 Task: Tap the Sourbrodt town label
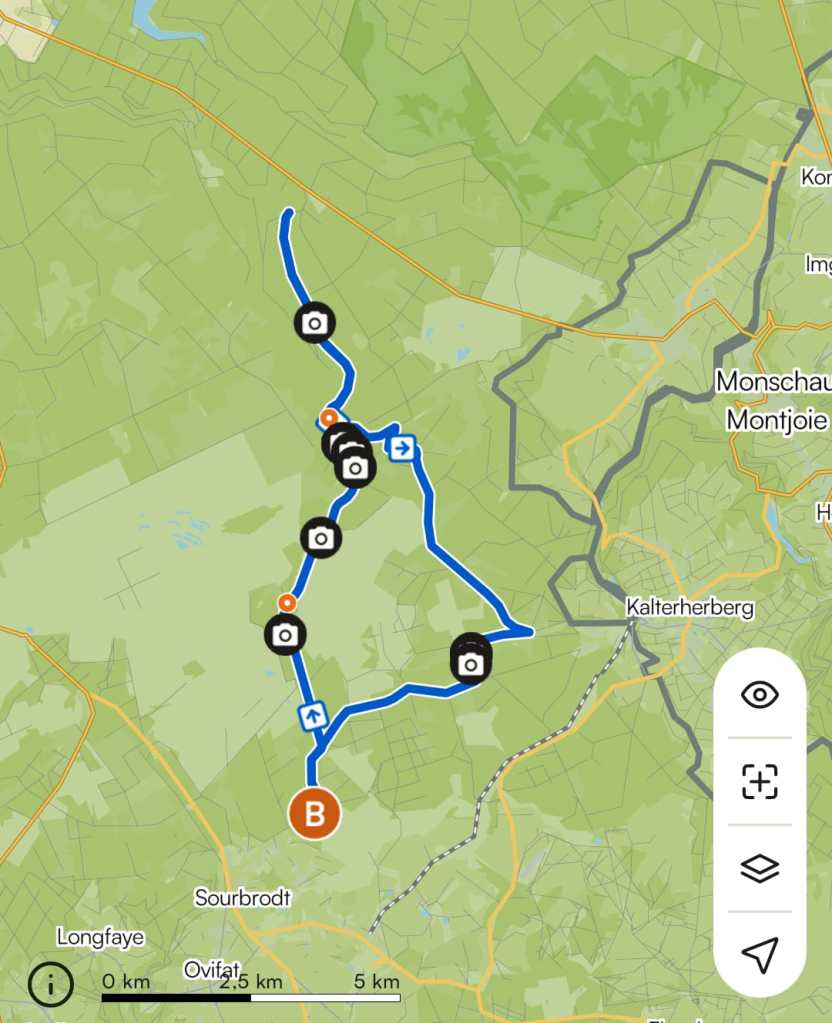point(242,898)
